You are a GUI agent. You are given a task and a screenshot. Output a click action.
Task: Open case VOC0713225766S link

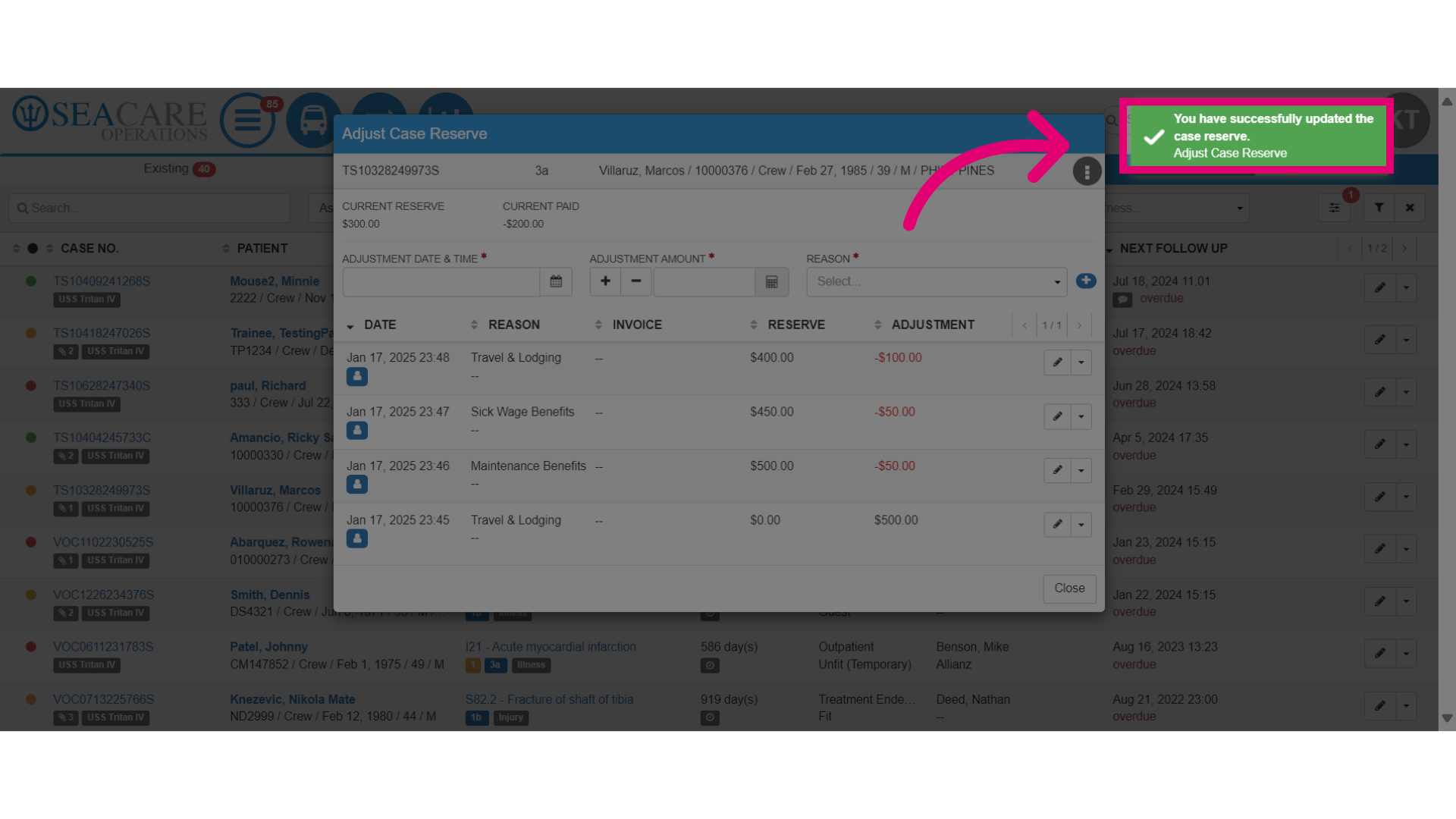pyautogui.click(x=103, y=699)
